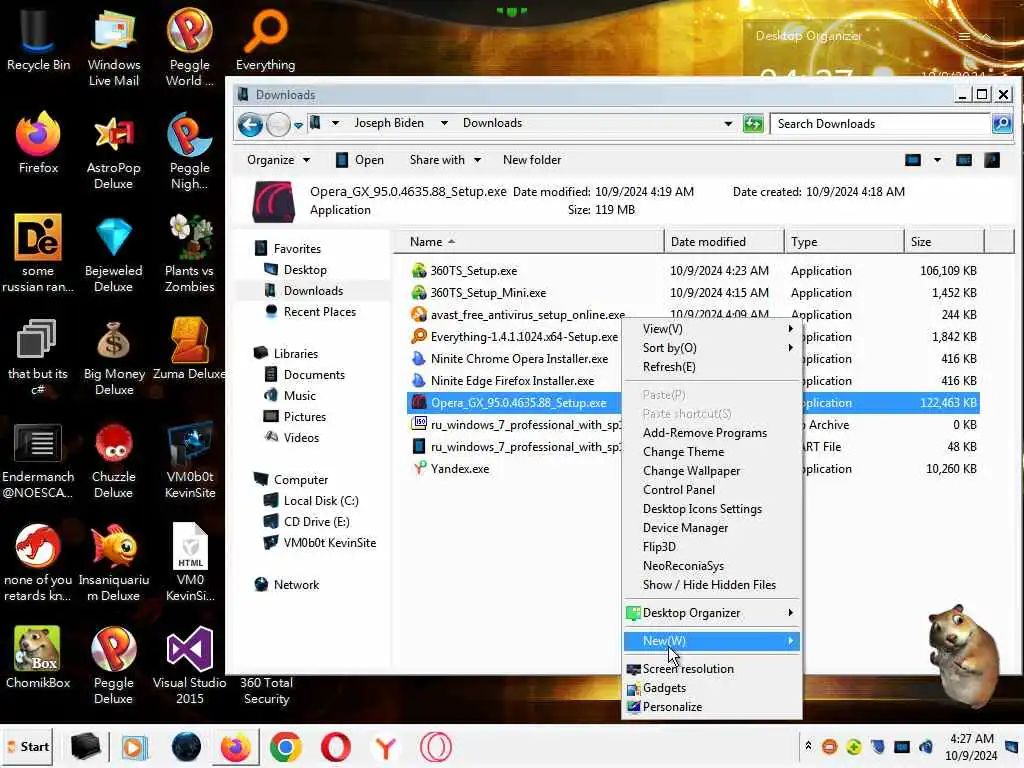Select Personalize in context menu
This screenshot has width=1024, height=768.
[712, 707]
